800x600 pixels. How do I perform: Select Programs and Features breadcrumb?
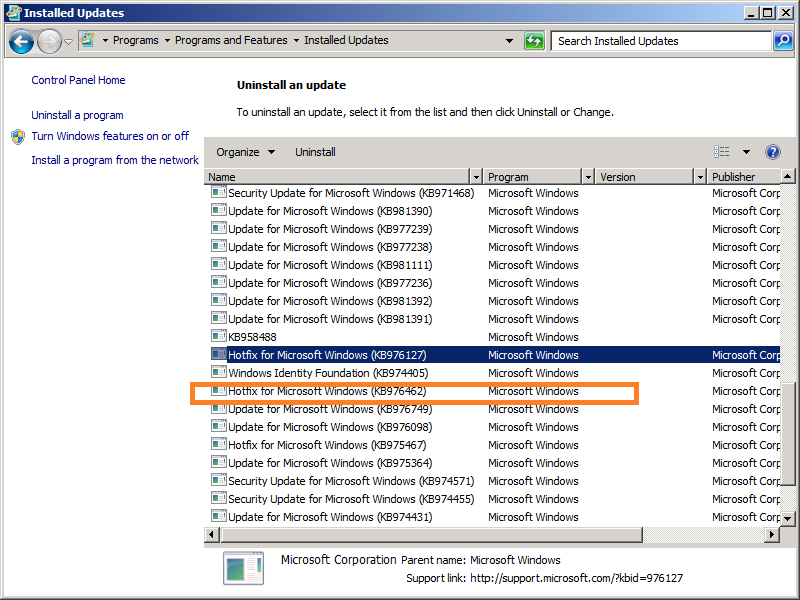(x=231, y=40)
